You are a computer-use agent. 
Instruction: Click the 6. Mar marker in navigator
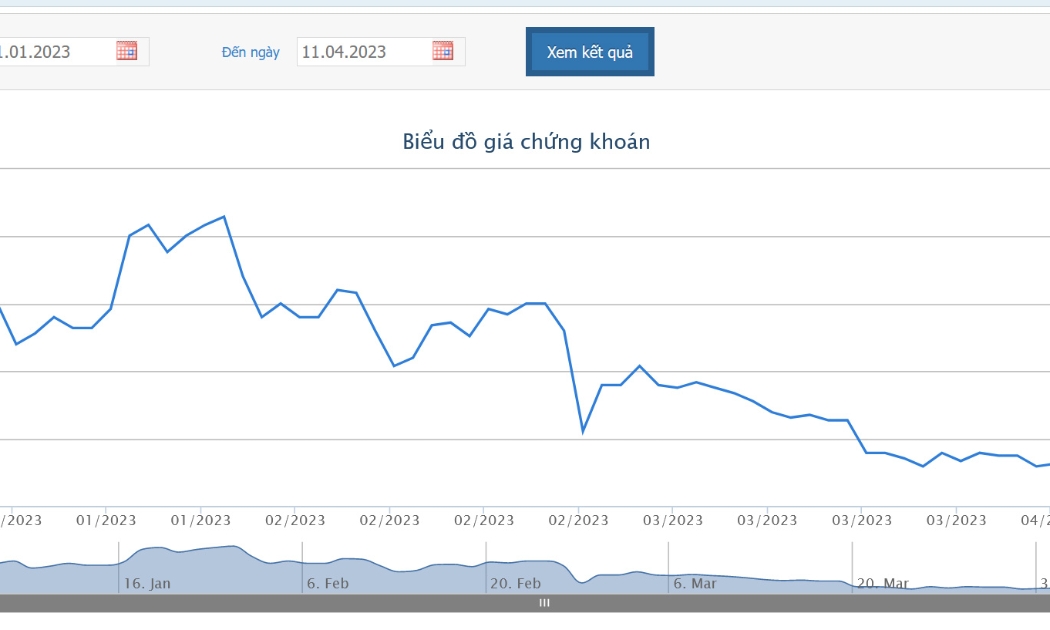pos(694,583)
